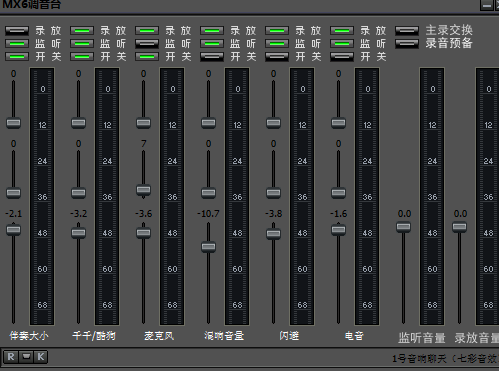Click the status text 1号音响聊天
Viewport: 499px width, 371px height.
[419, 359]
